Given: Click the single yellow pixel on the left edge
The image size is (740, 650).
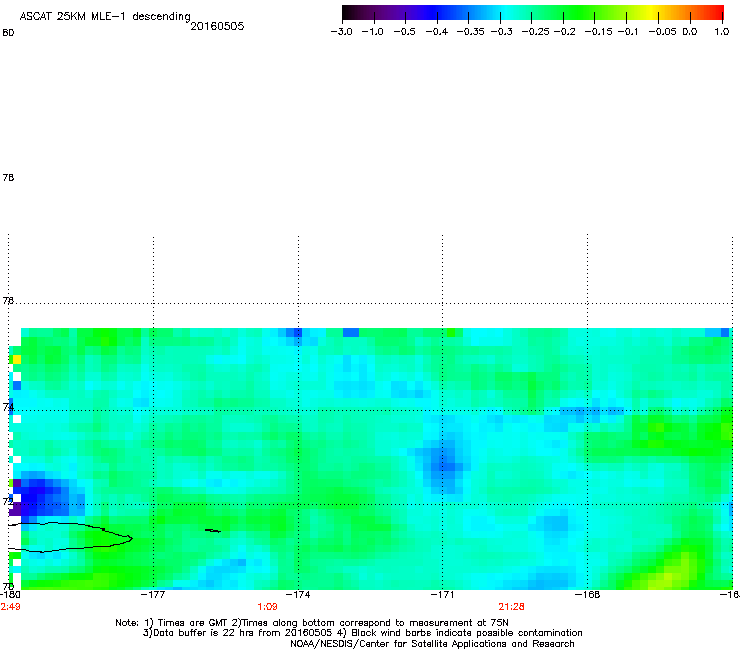Looking at the screenshot, I should click(x=17, y=360).
